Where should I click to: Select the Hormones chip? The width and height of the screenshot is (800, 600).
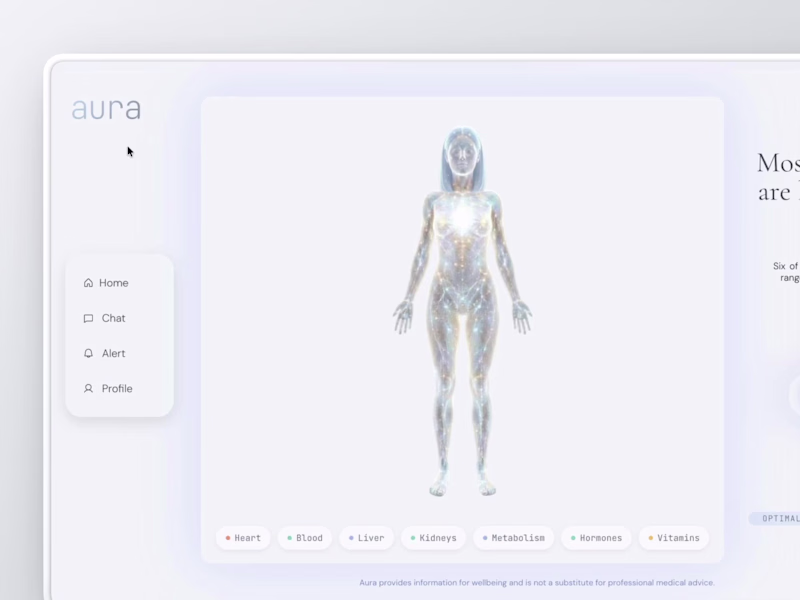596,538
